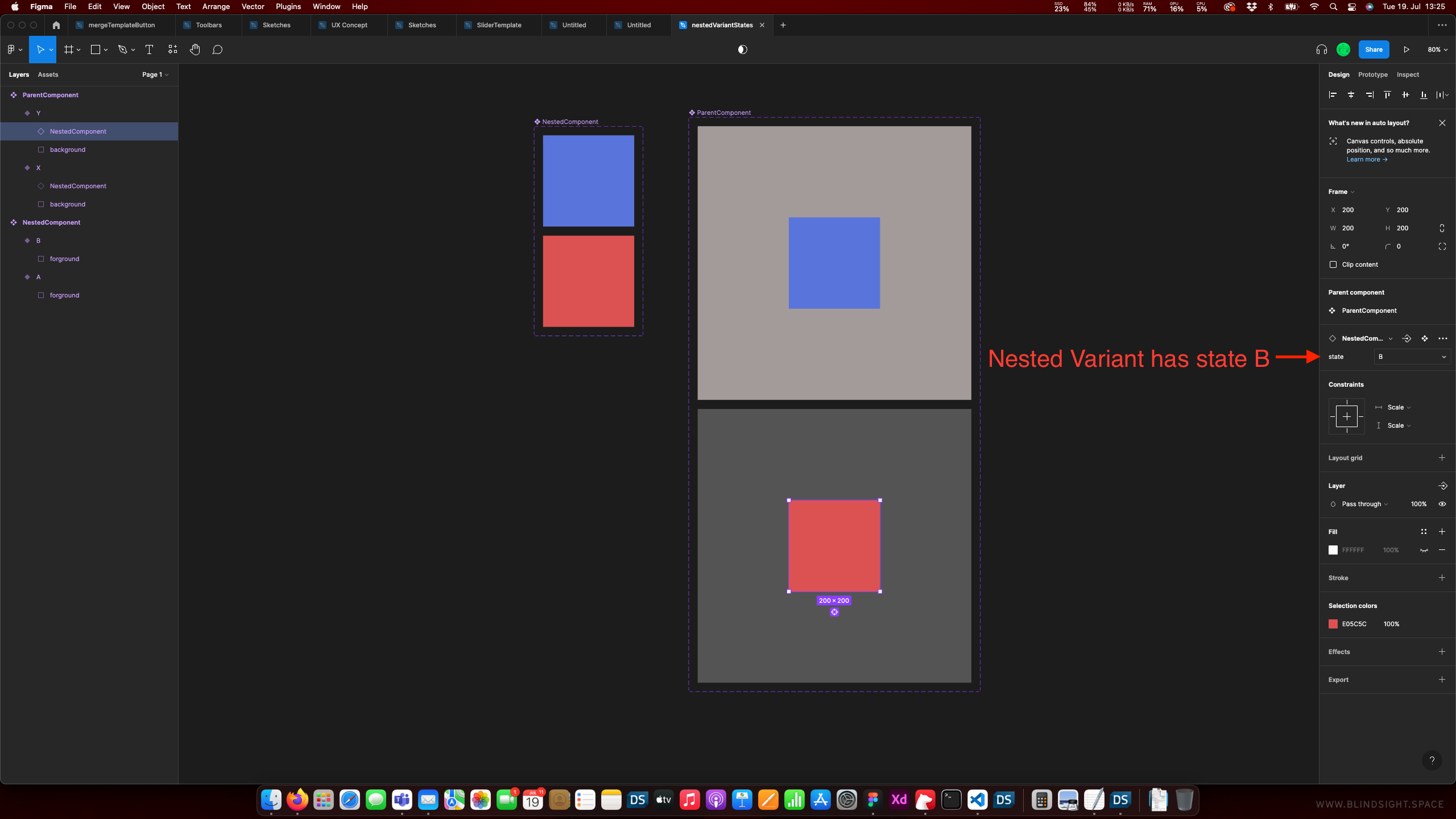Click the align horizontal centers icon
Viewport: 1456px width, 819px height.
click(x=1351, y=95)
